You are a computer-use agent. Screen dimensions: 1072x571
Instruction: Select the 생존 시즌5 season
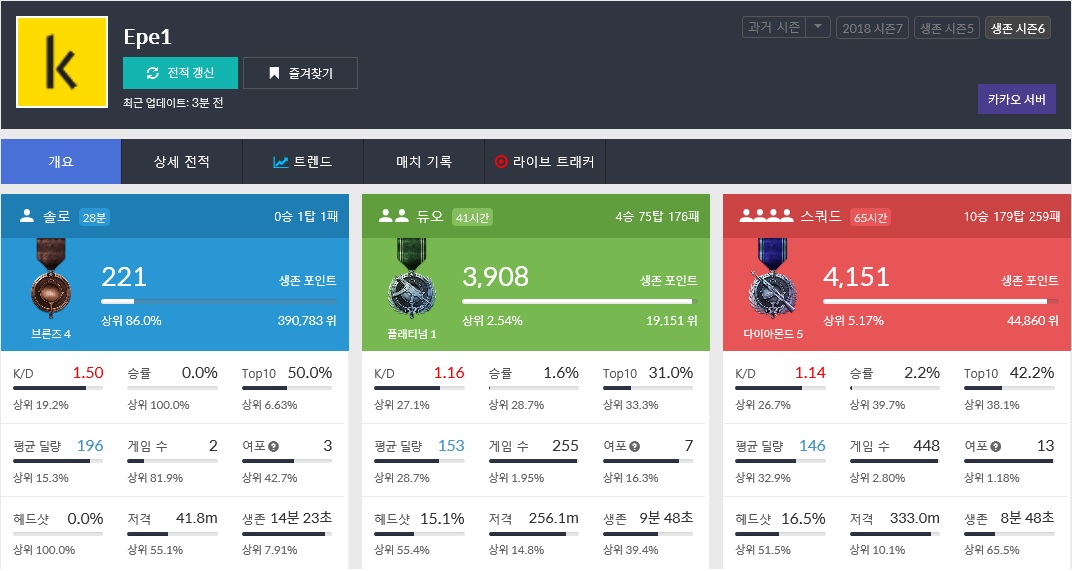tap(946, 28)
